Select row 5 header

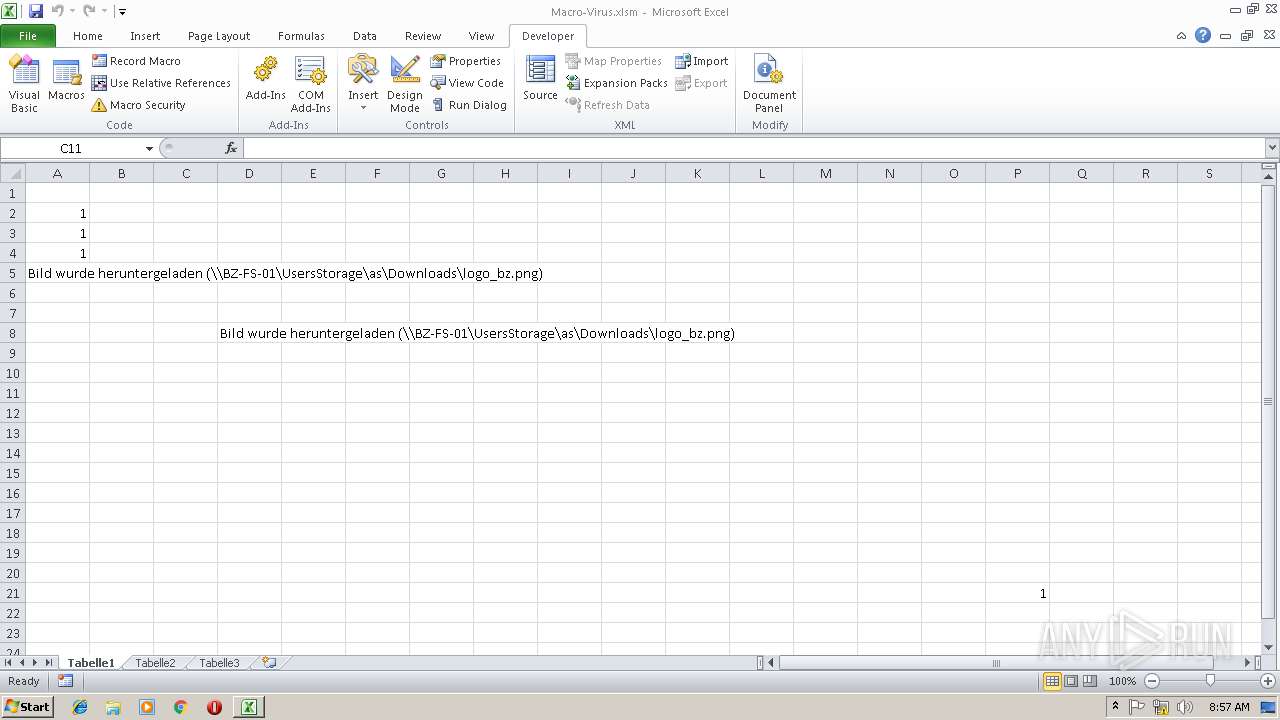coord(12,273)
